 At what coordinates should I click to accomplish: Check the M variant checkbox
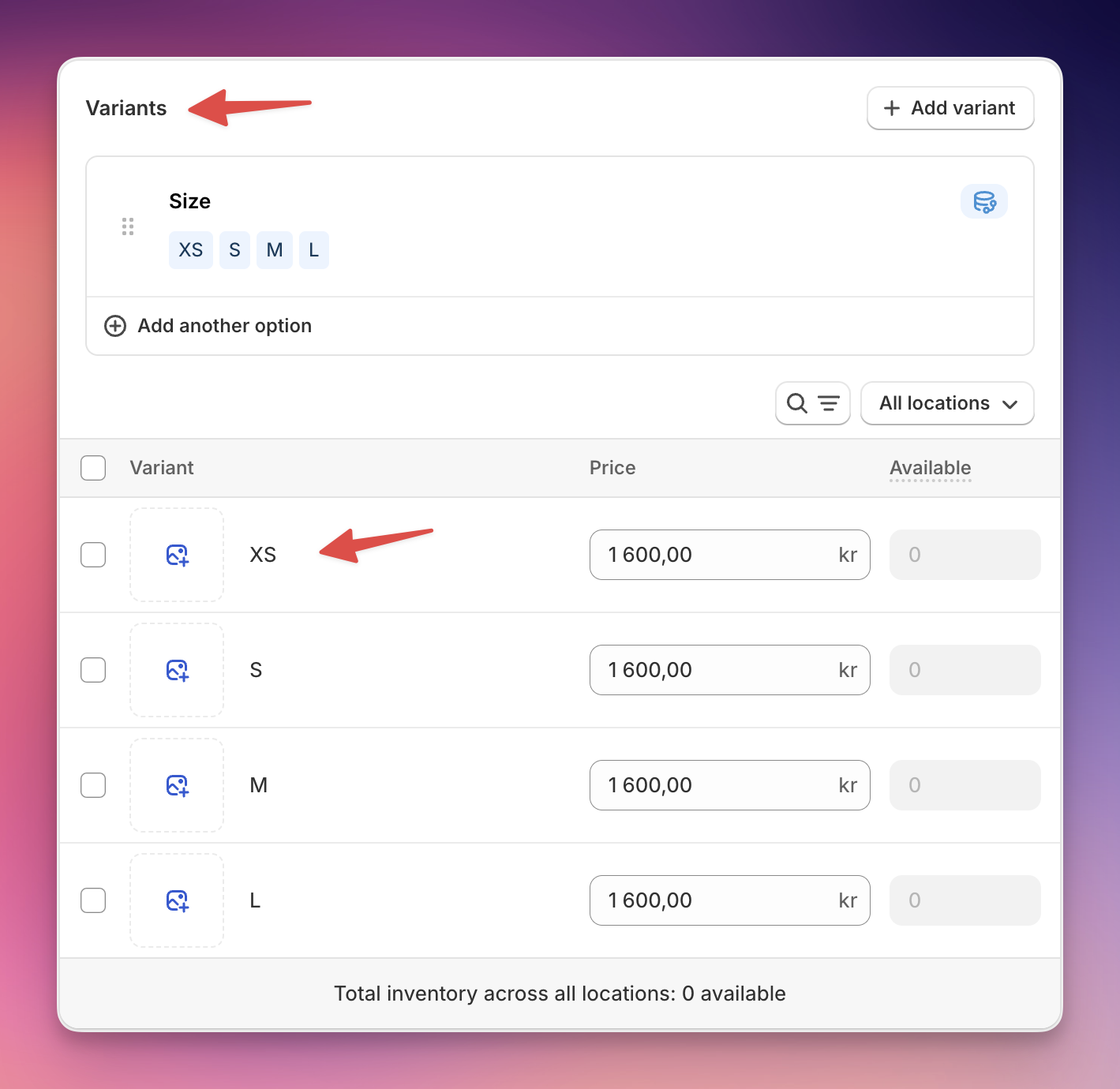[x=93, y=785]
